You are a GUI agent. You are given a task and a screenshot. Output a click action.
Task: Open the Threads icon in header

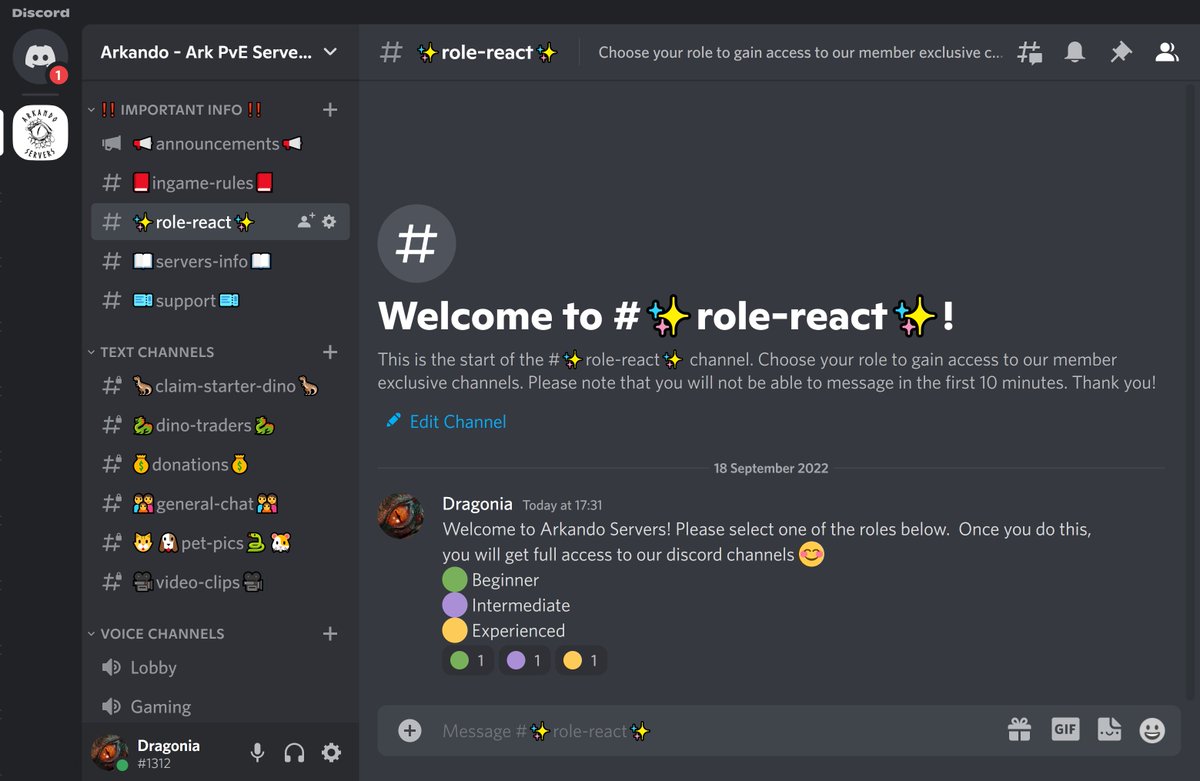click(x=1030, y=53)
